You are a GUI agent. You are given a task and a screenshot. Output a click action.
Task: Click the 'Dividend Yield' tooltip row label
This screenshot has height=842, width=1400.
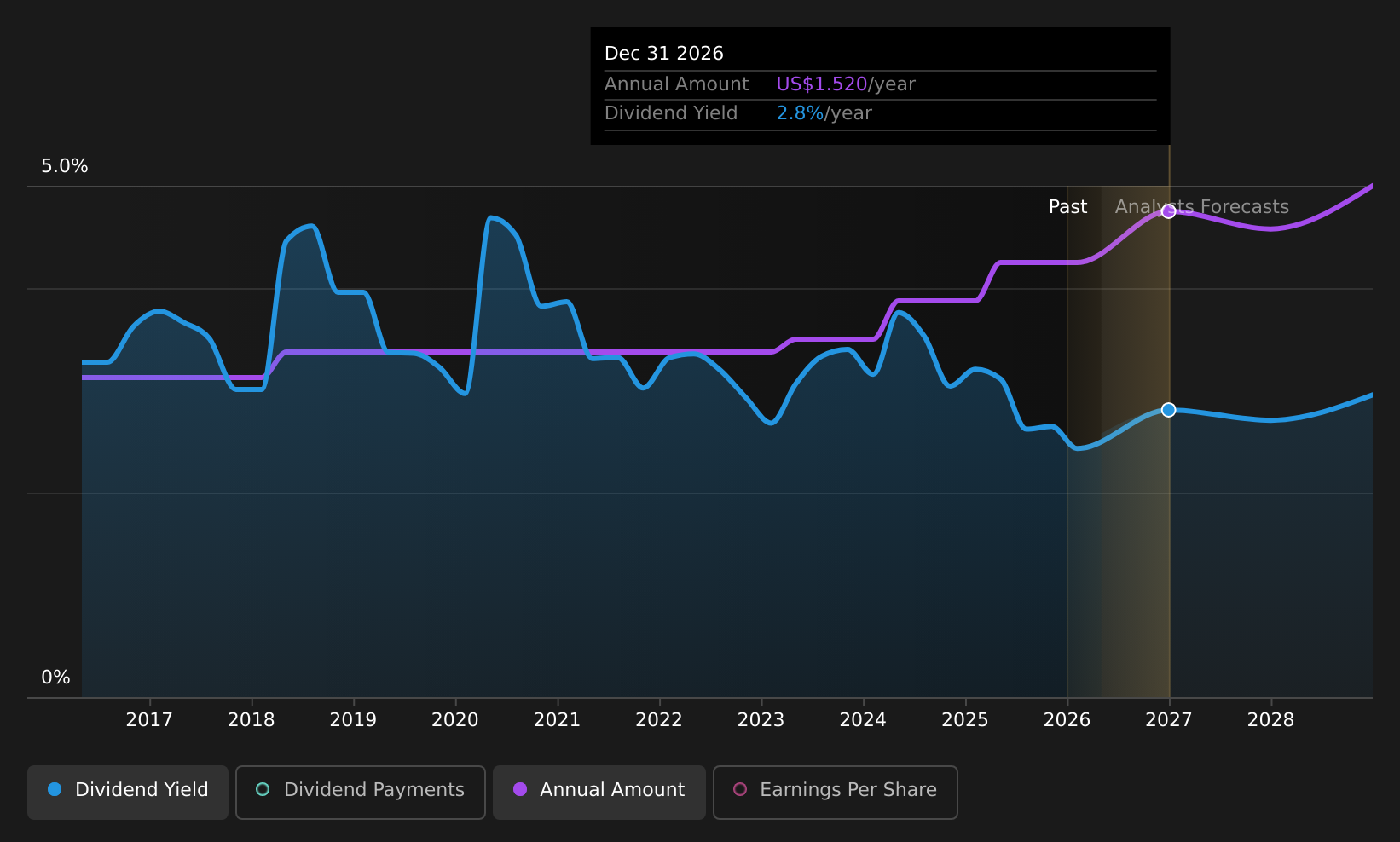point(671,113)
